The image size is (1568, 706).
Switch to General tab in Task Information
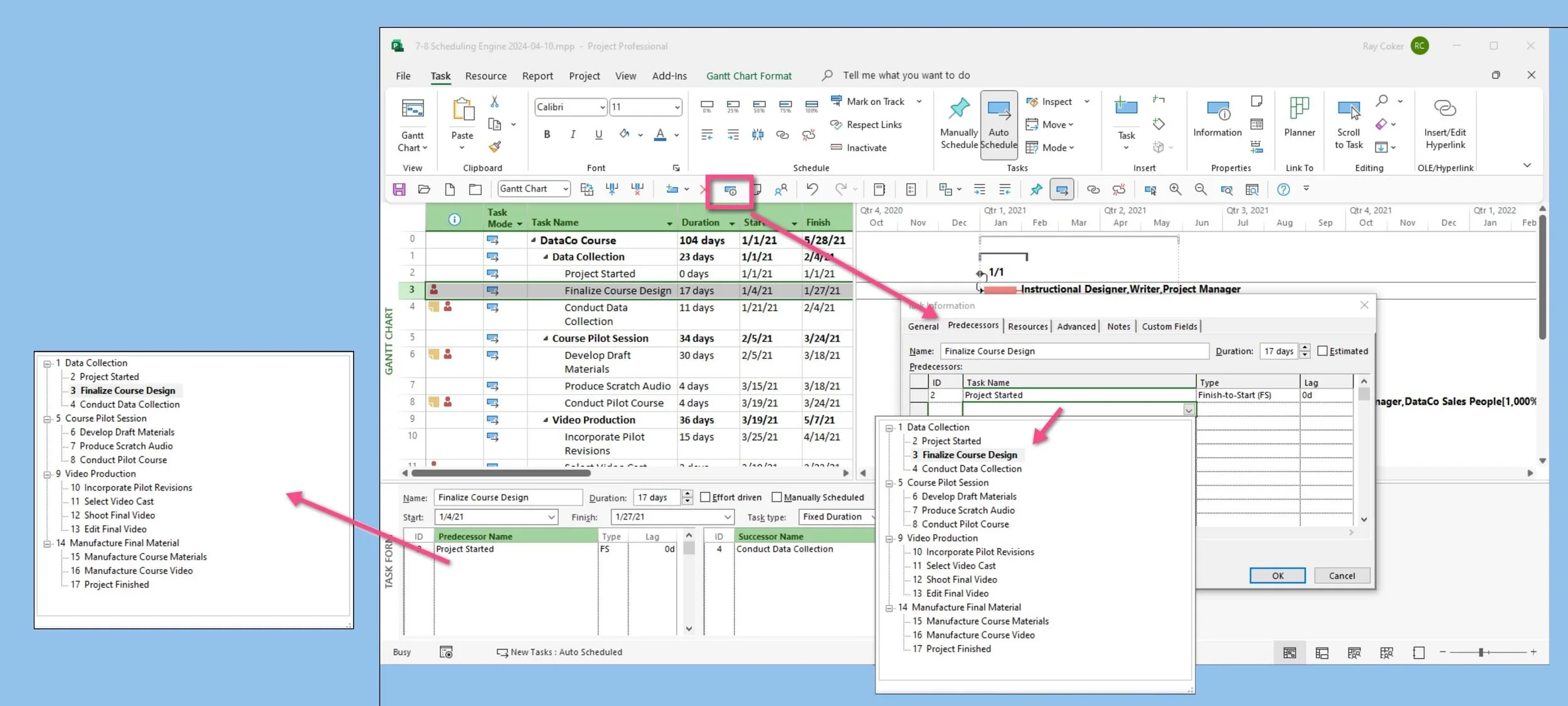tap(923, 326)
